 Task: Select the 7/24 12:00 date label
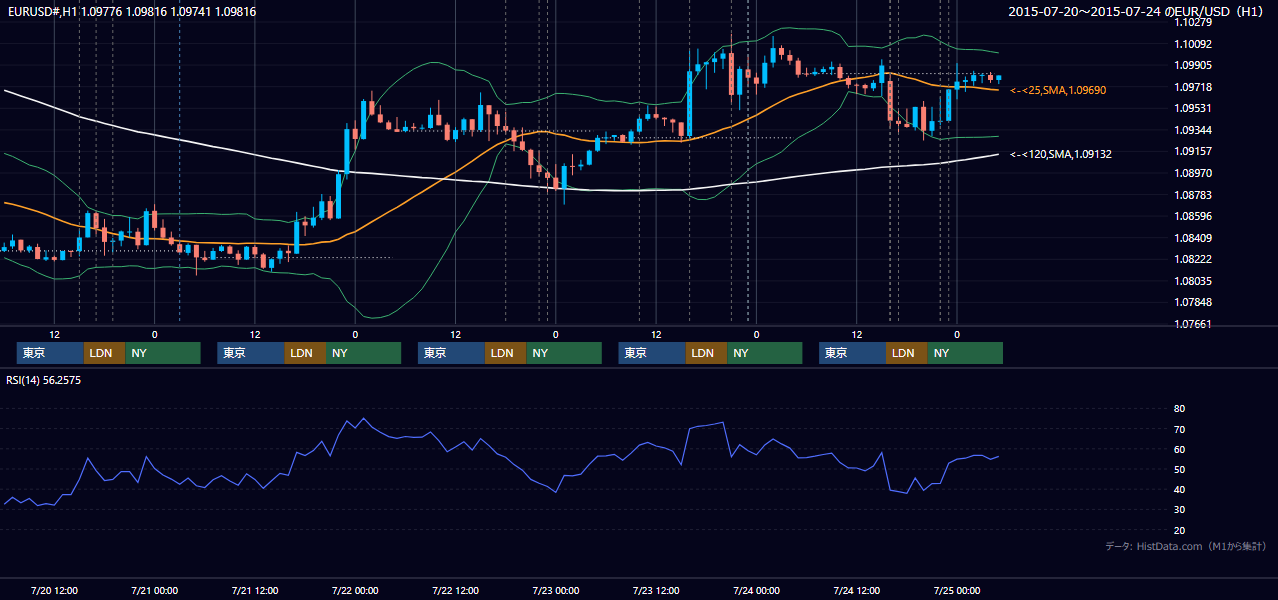click(856, 590)
